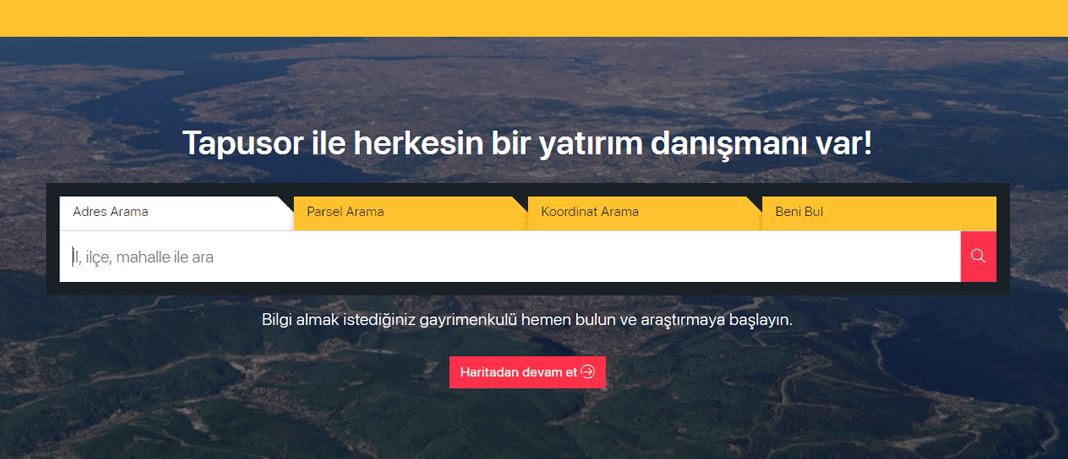The image size is (1068, 459).
Task: Click the Haritadan devam et button
Action: (x=527, y=373)
